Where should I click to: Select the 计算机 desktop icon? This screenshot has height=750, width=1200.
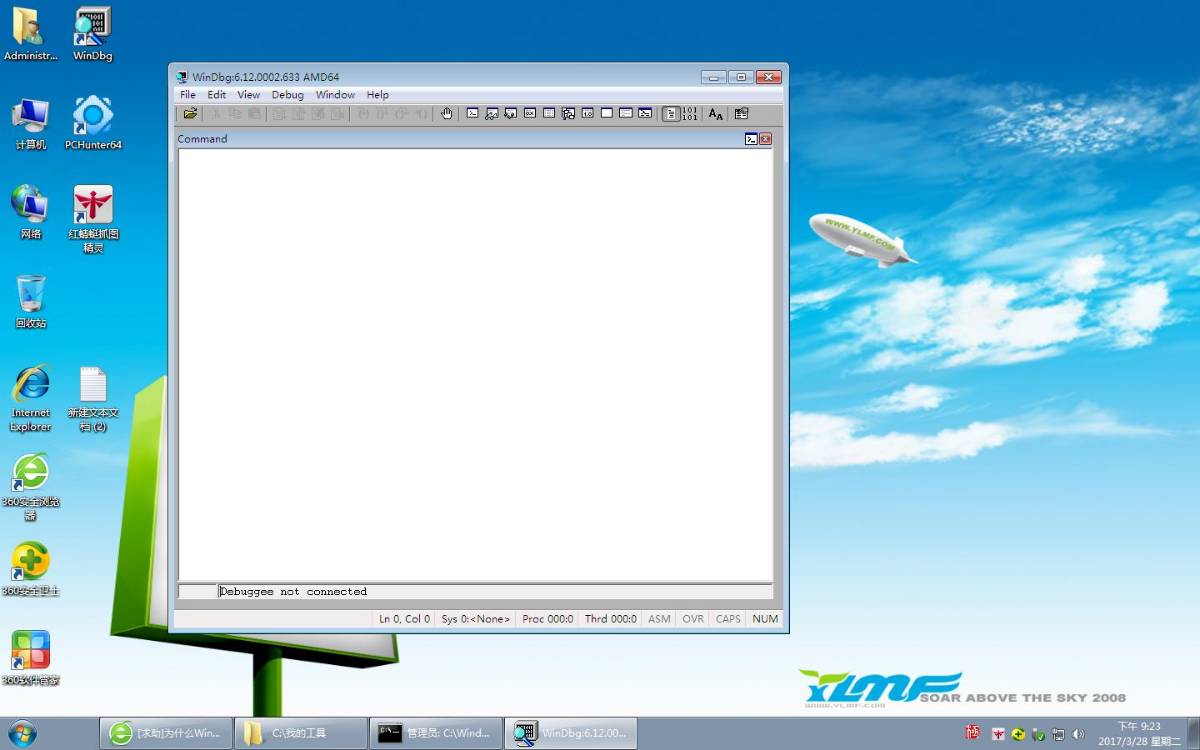coord(30,124)
